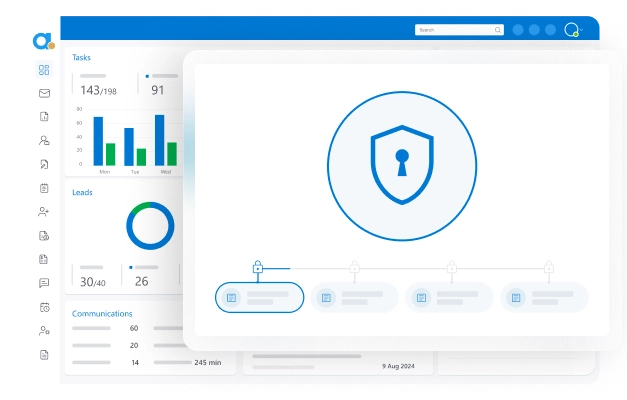
Task: Click the green Tue bar in chart
Action: 141,157
